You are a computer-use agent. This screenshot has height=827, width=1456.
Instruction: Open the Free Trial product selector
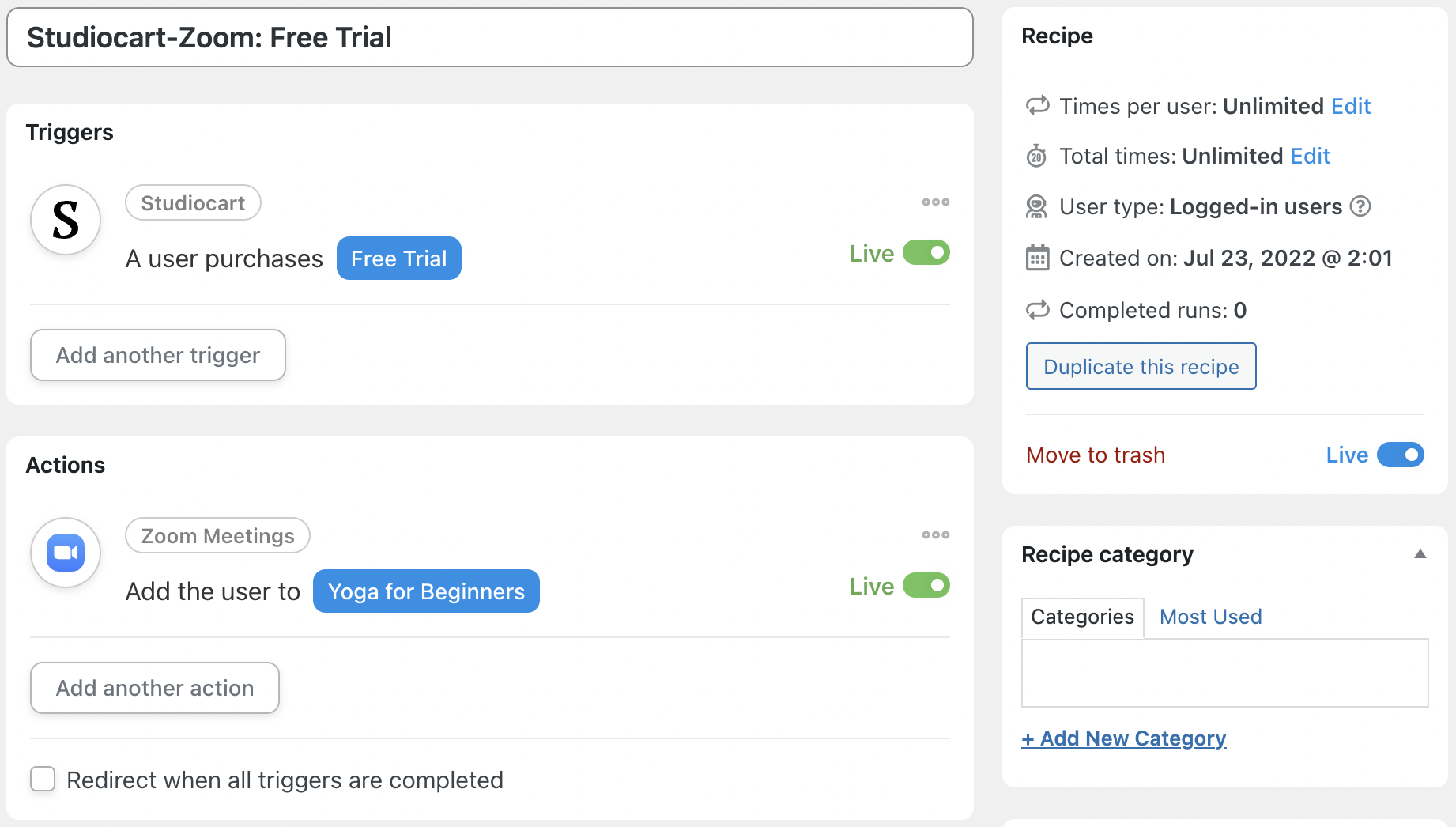(x=399, y=259)
